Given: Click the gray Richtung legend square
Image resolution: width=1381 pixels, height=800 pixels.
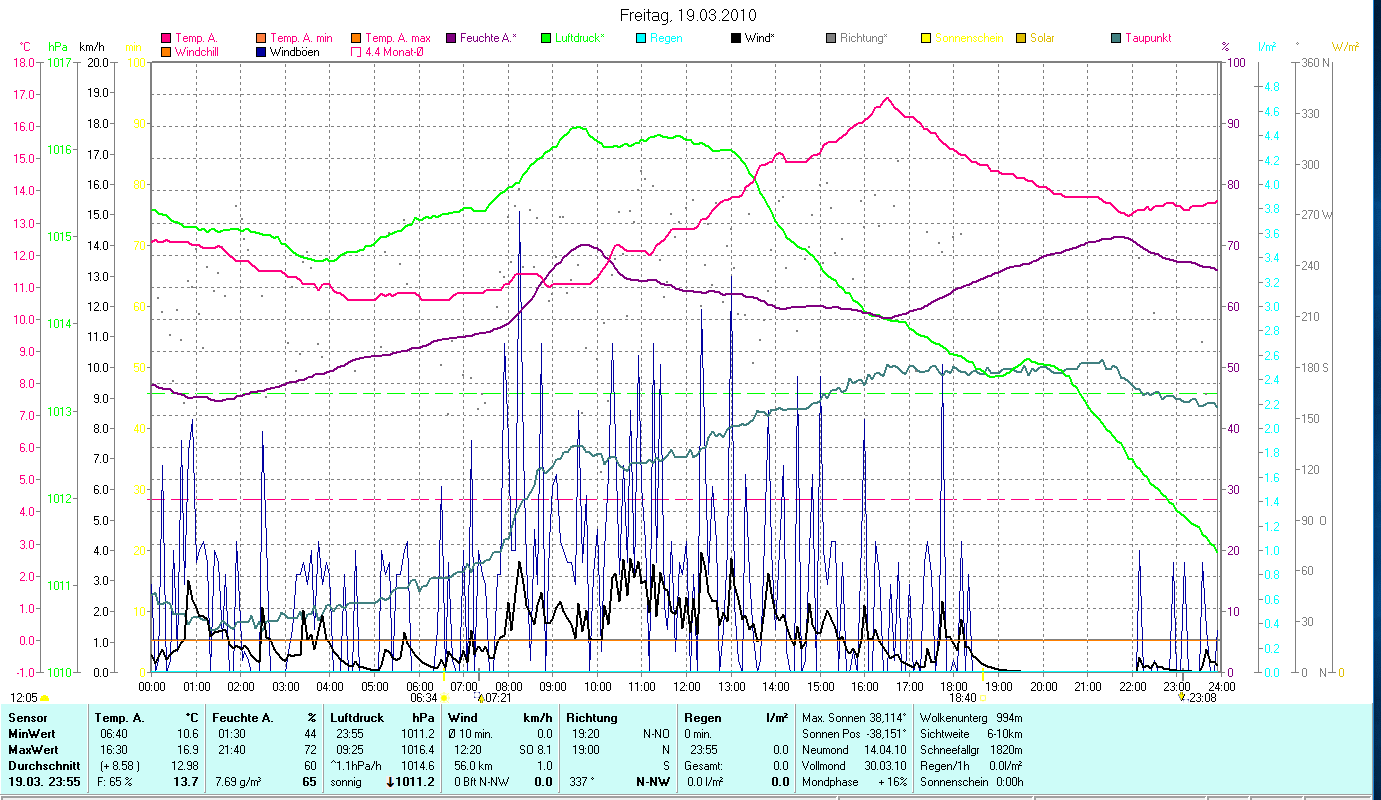Looking at the screenshot, I should pos(831,38).
